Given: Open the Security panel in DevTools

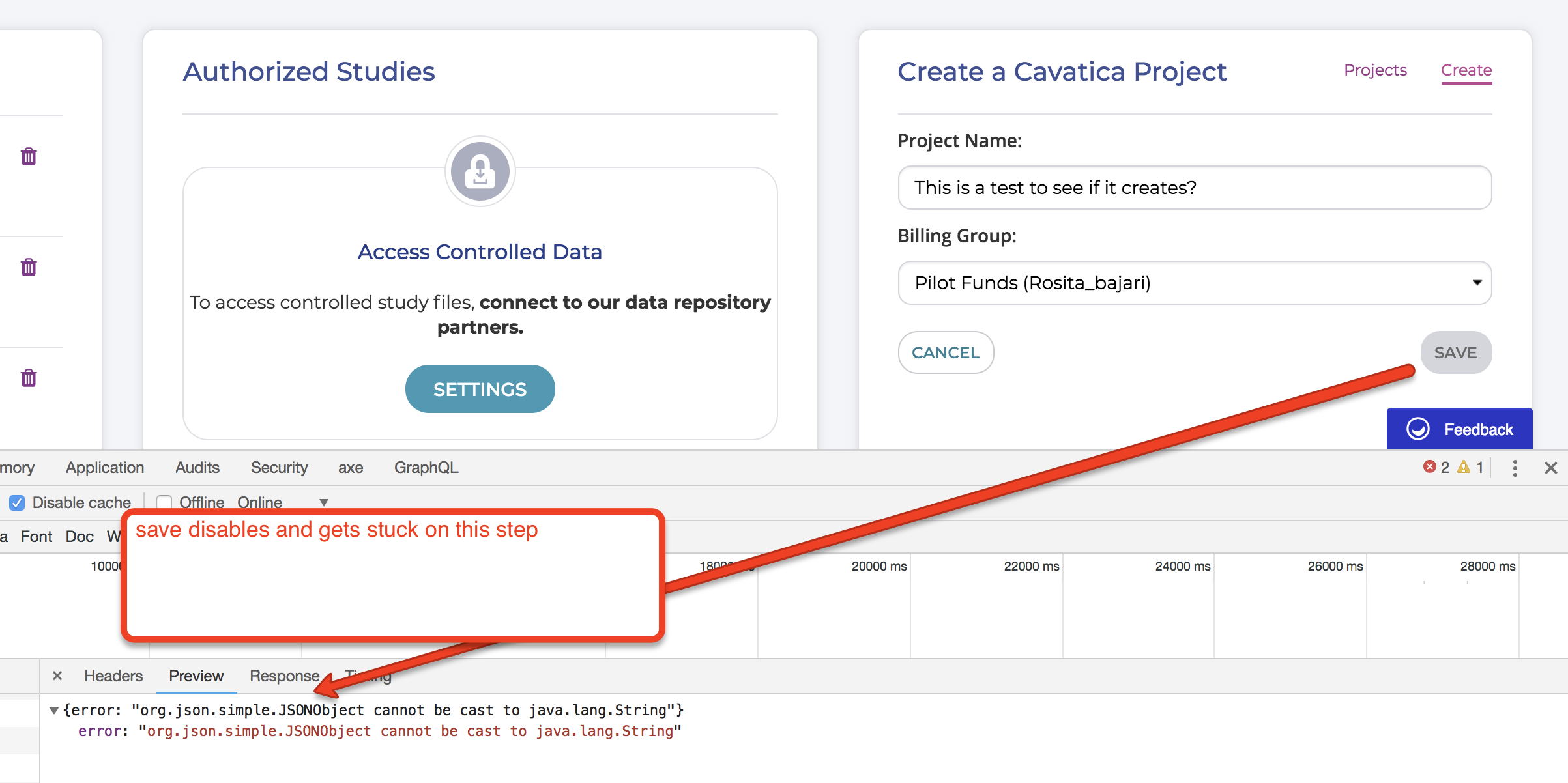Looking at the screenshot, I should (279, 467).
